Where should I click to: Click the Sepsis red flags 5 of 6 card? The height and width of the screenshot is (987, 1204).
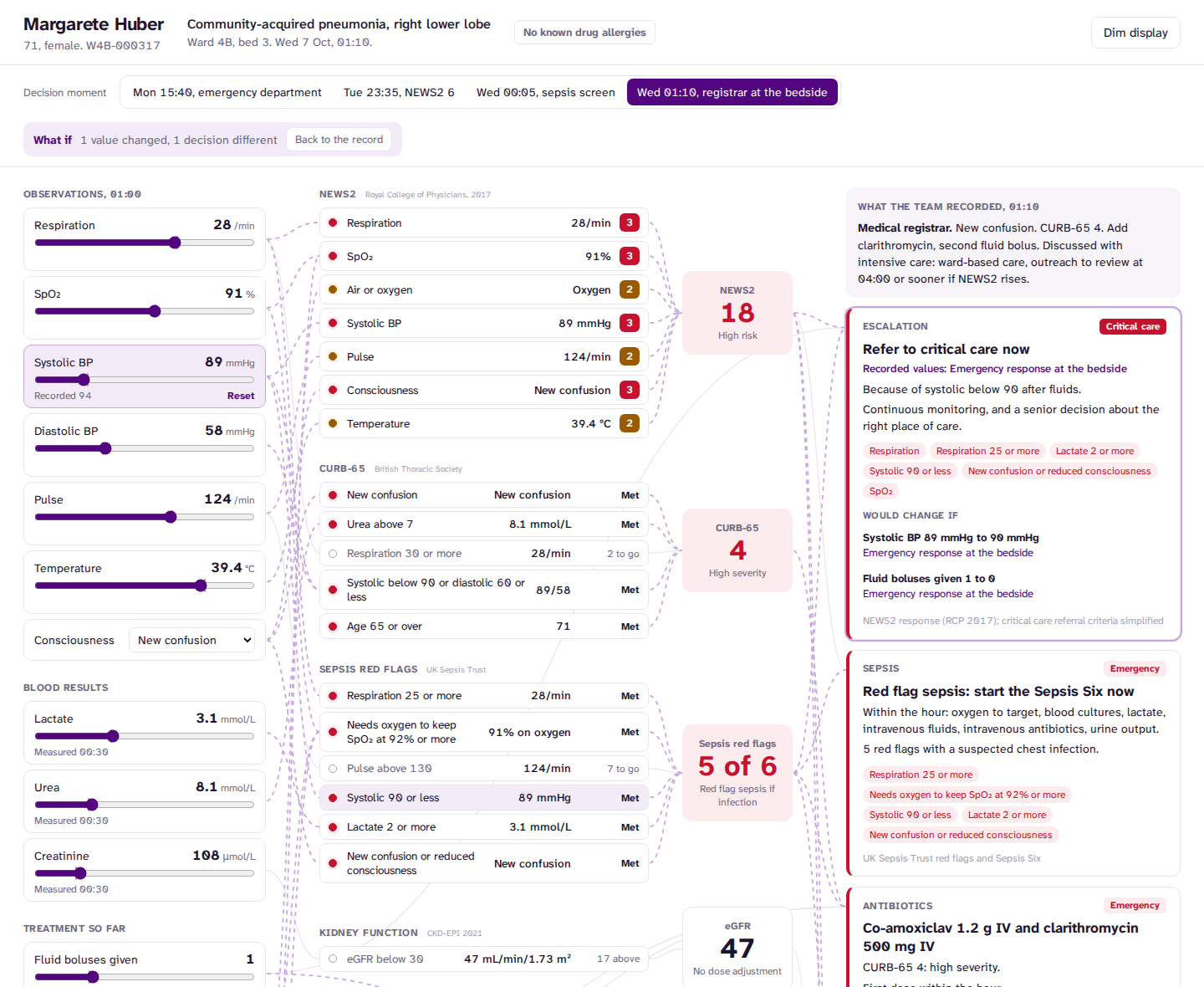click(737, 773)
